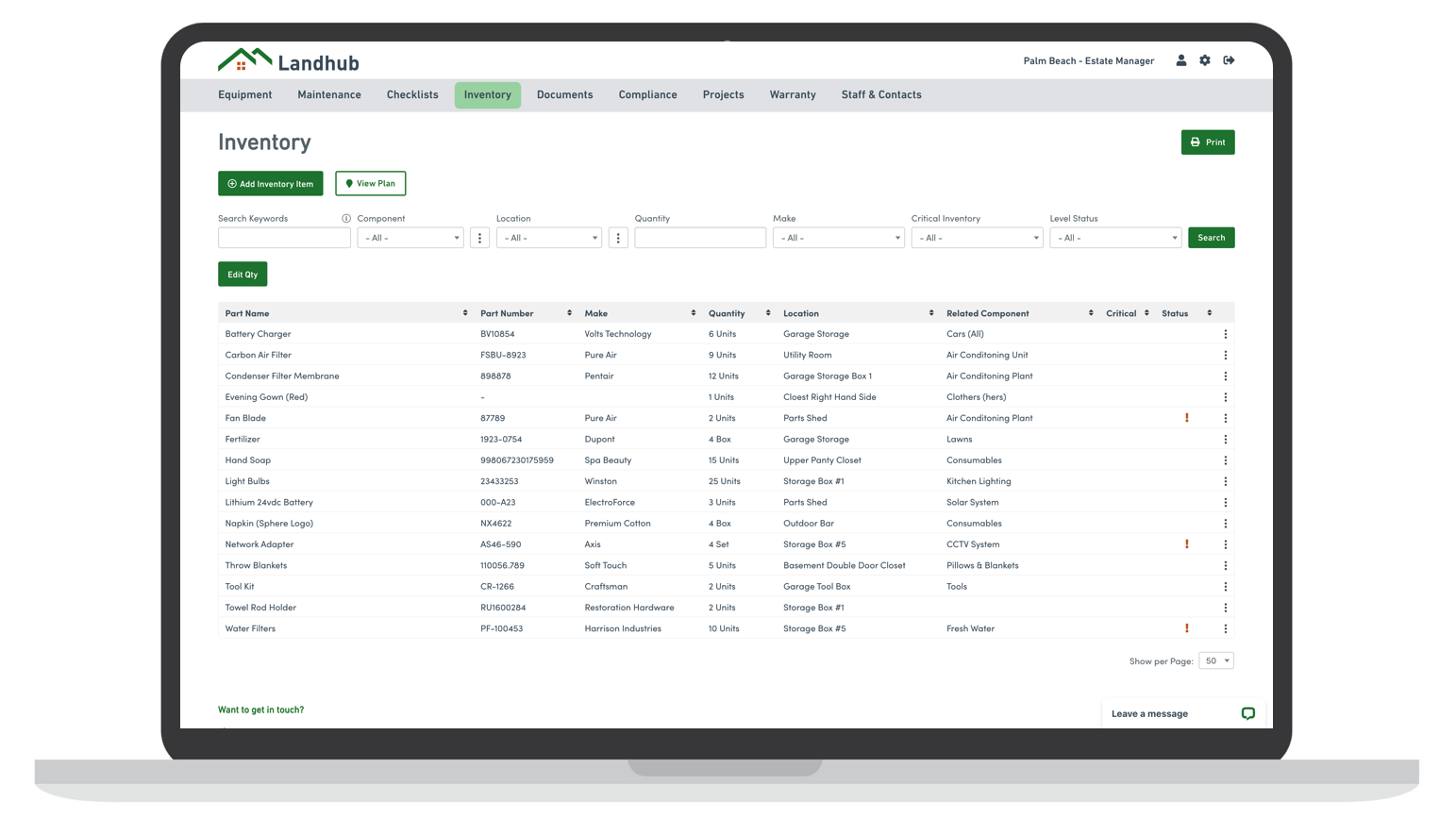
Task: Open row actions menu for Water Filters
Action: tap(1225, 628)
